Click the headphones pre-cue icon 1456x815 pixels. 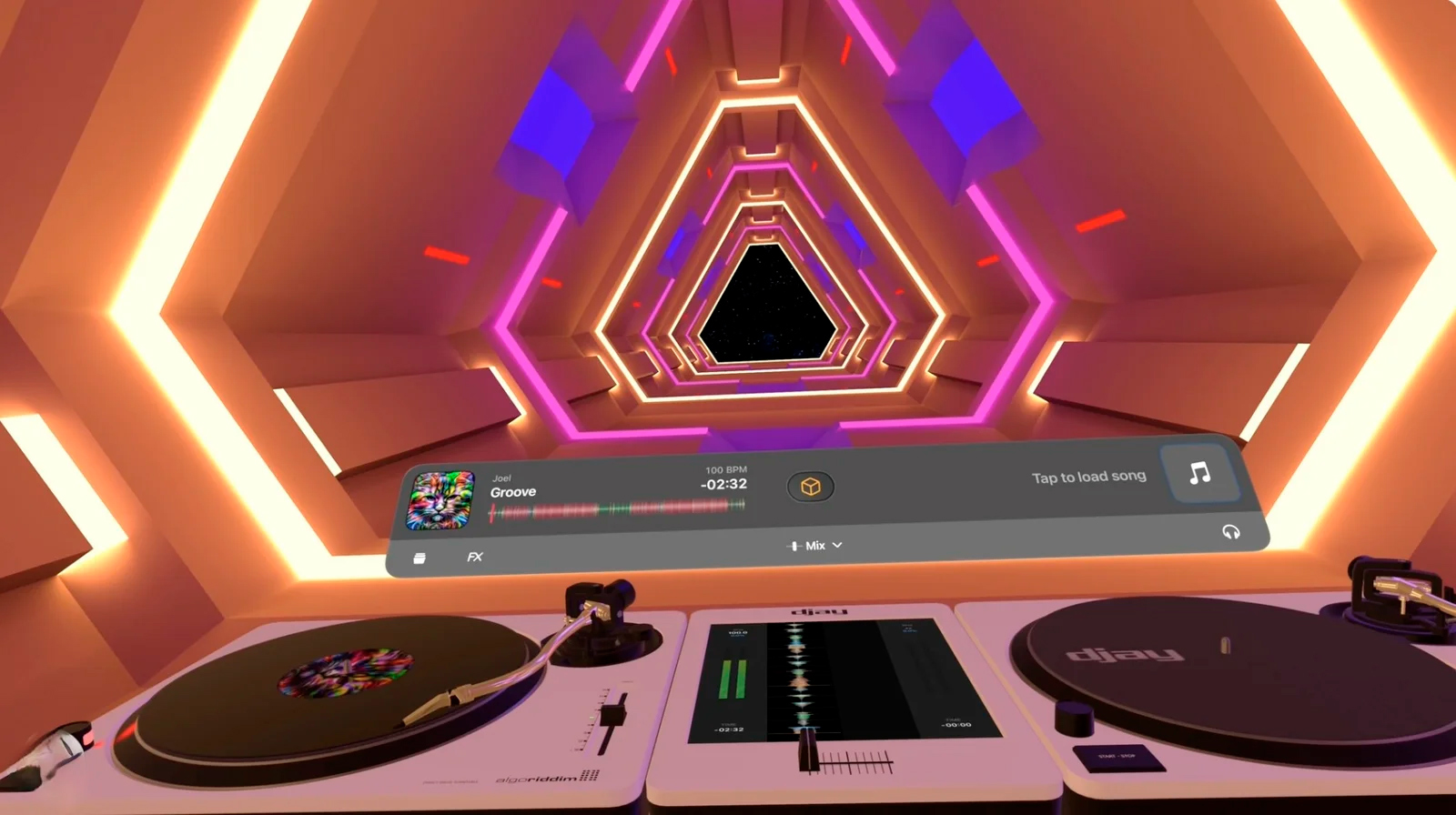[1230, 532]
